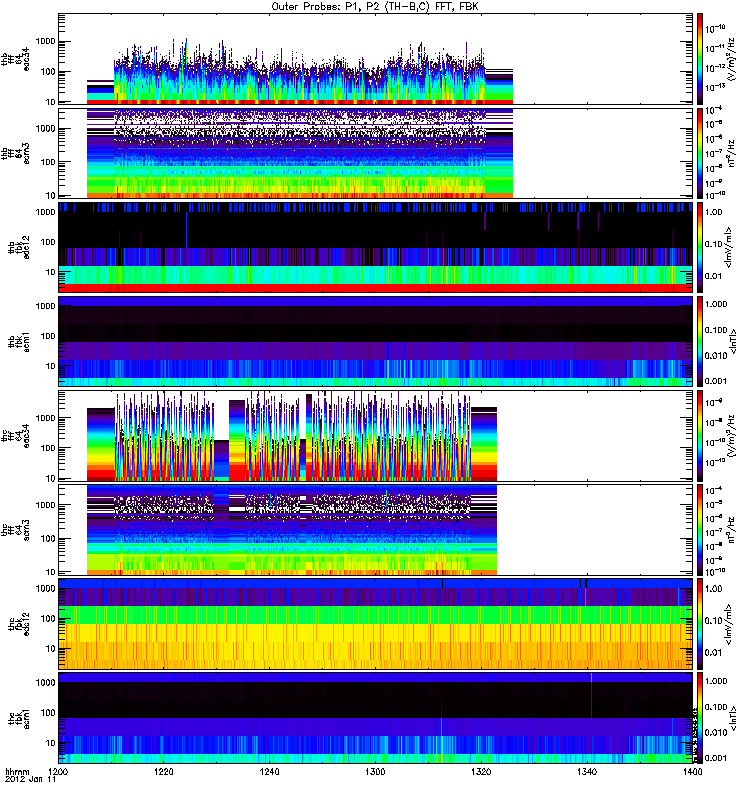750x800 pixels.
Task: Click the '1.00' color bar tick of thb edc12
Action: pos(714,212)
